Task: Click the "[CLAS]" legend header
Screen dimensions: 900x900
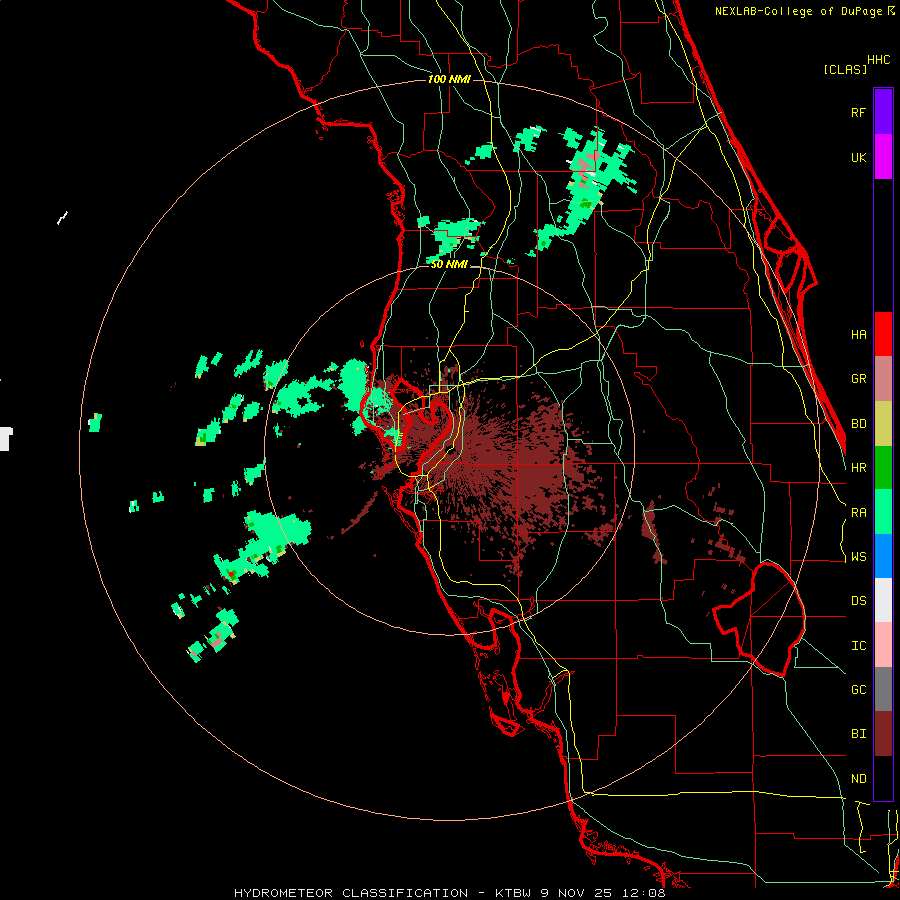Action: (x=845, y=69)
